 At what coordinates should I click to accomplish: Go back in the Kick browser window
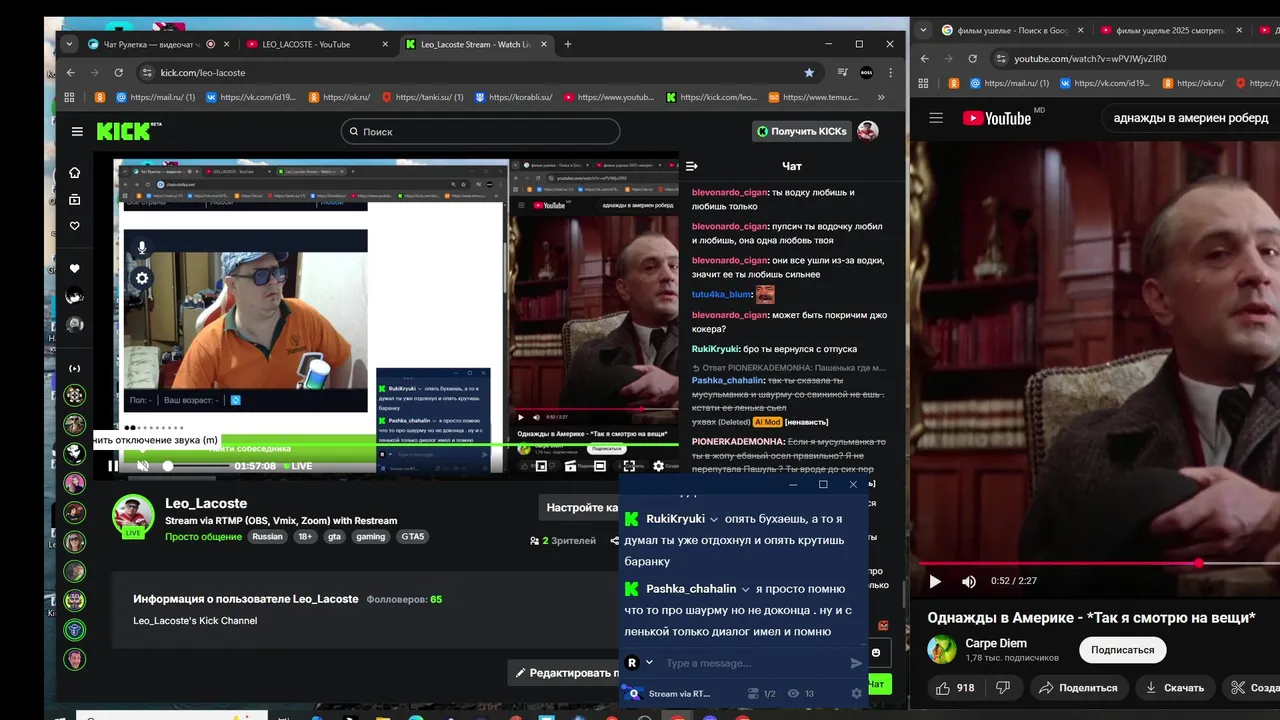(x=71, y=72)
